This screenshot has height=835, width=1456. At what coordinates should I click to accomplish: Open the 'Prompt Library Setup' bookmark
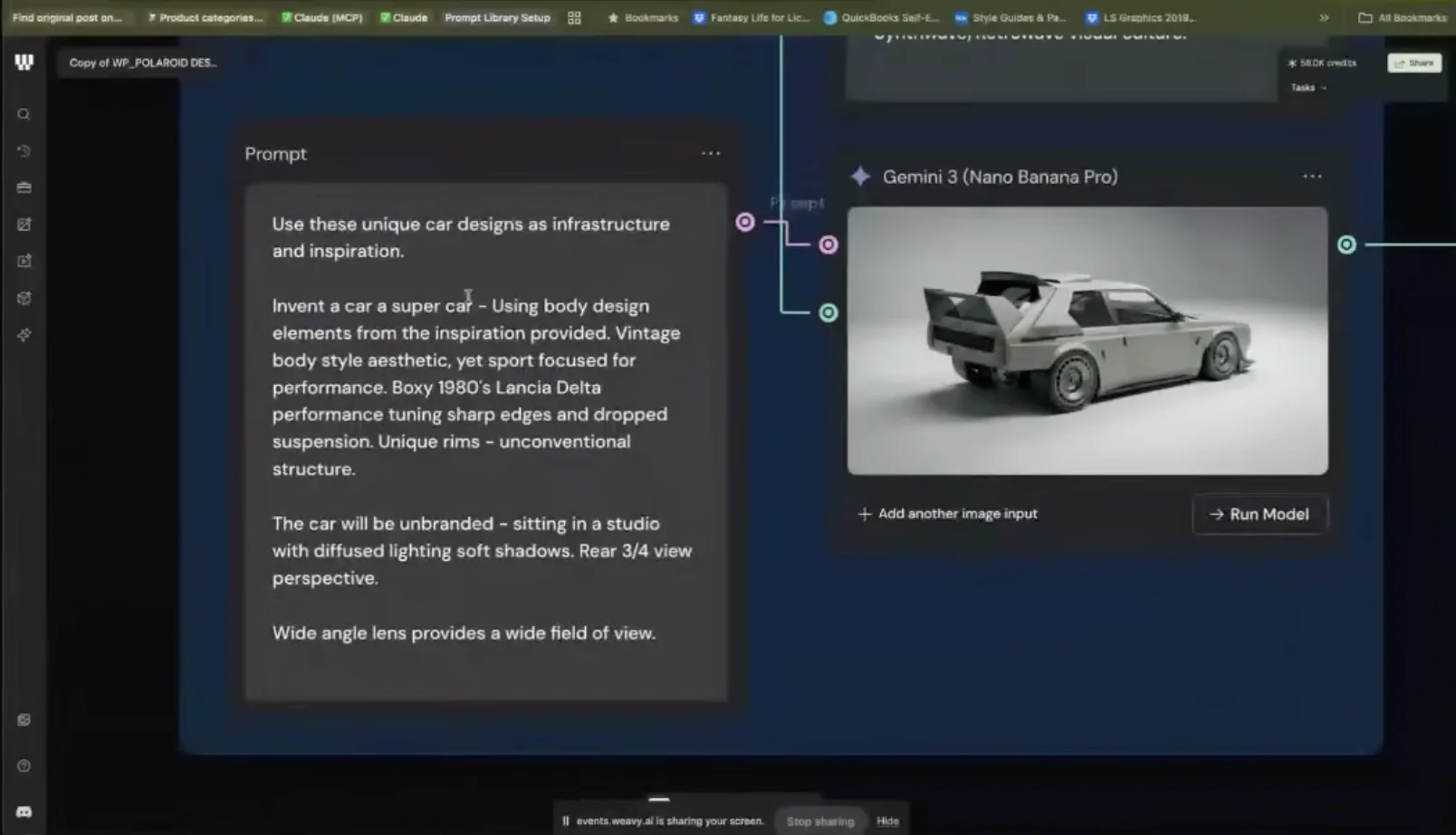pos(497,17)
